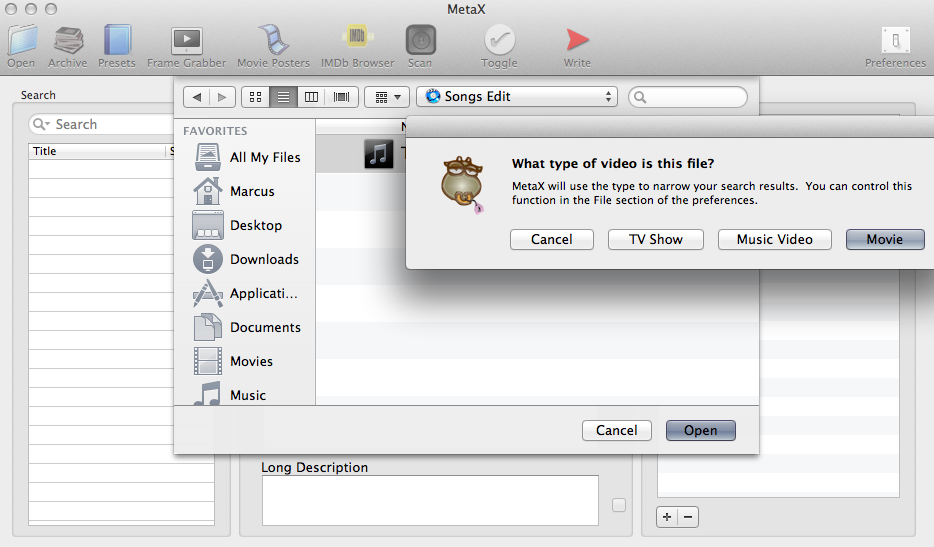
Task: Cancel the file open dialog
Action: [x=617, y=430]
